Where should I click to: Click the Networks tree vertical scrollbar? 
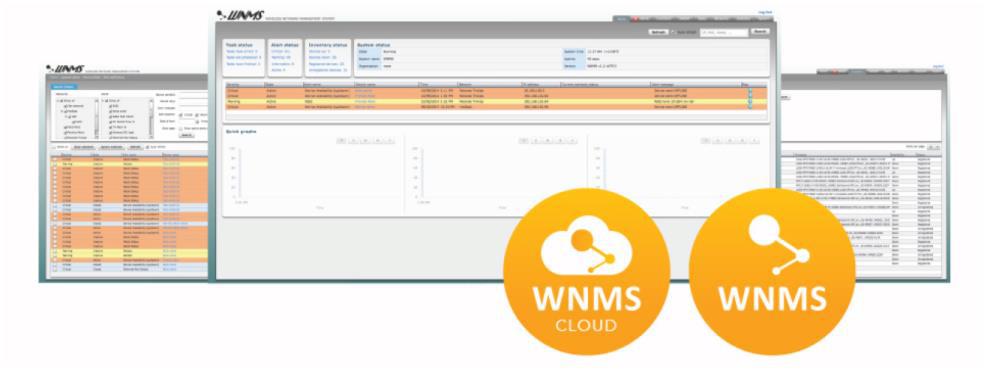96,119
